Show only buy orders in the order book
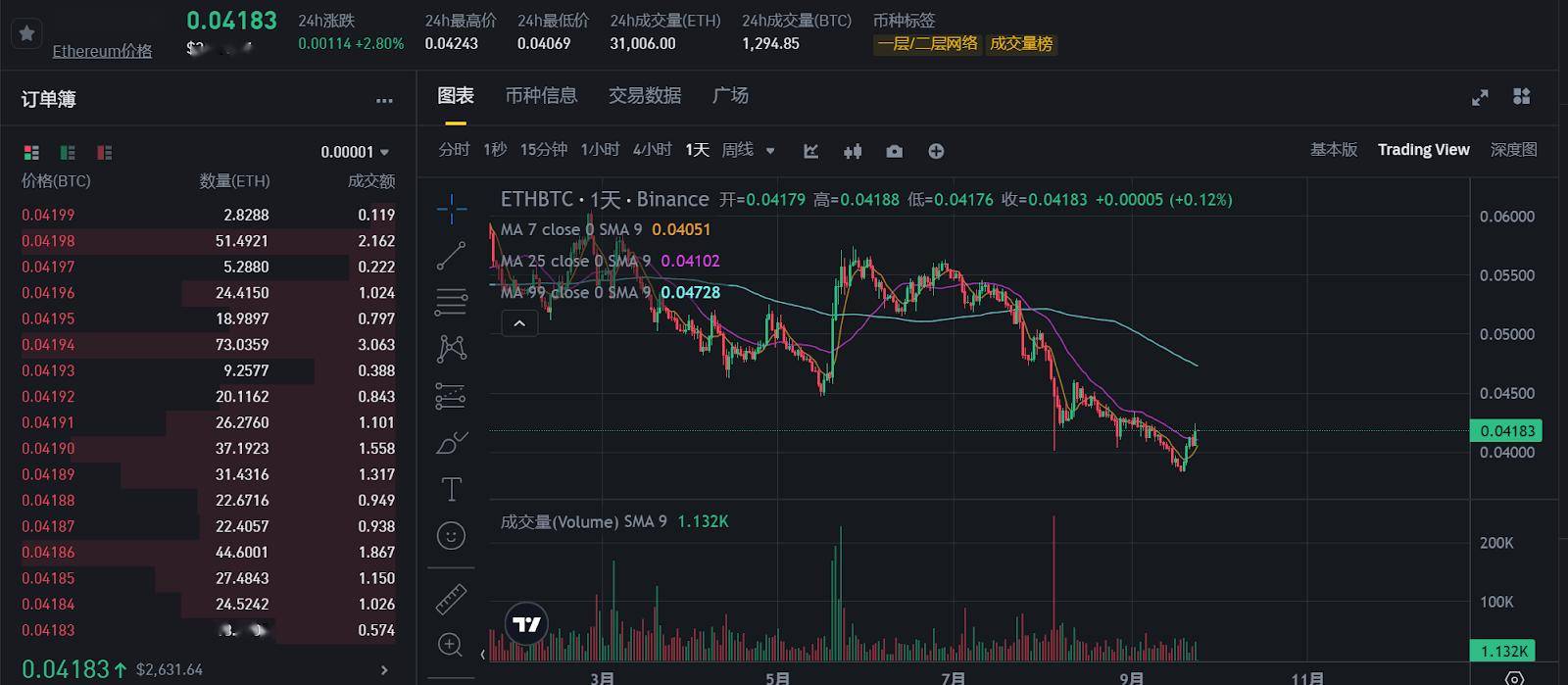Viewport: 1568px width, 685px height. coord(67,153)
